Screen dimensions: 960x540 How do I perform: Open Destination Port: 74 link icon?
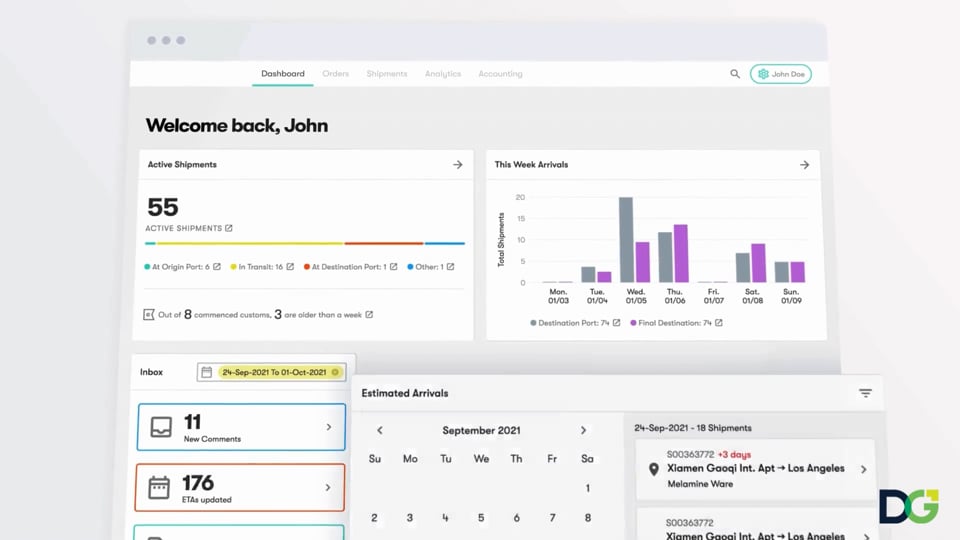click(x=617, y=323)
